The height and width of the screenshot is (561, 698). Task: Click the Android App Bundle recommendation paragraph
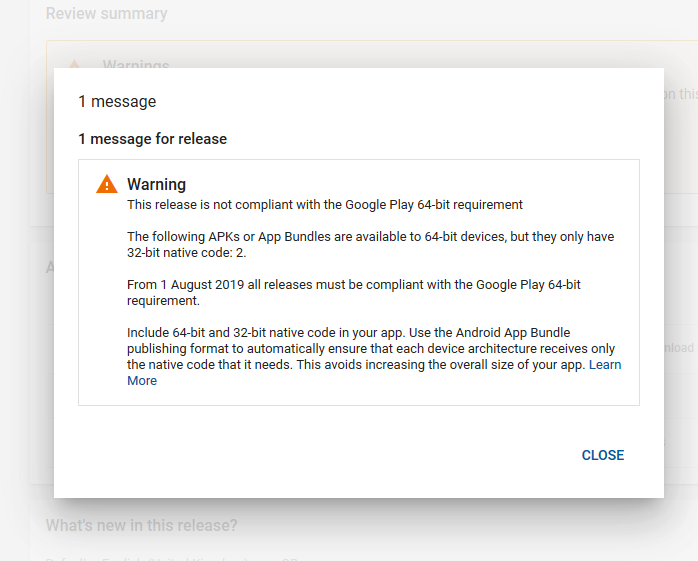374,357
